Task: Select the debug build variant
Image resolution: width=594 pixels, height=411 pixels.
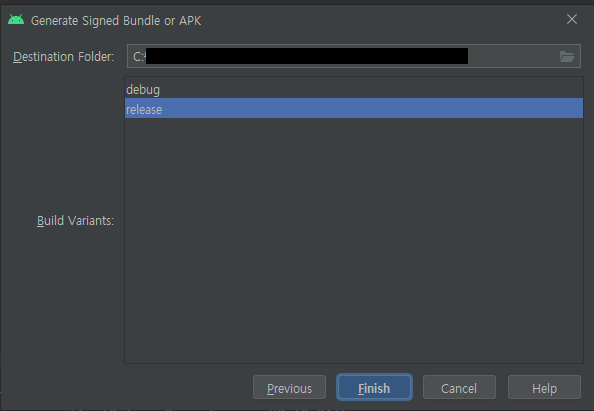Action: 353,89
